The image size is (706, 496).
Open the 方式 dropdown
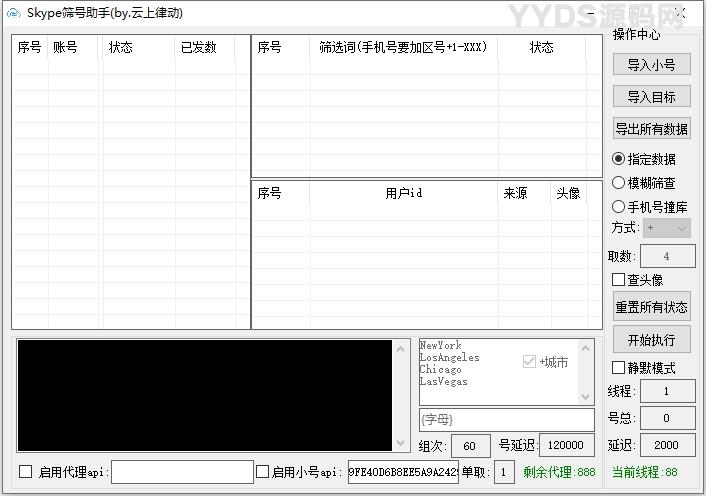(667, 228)
